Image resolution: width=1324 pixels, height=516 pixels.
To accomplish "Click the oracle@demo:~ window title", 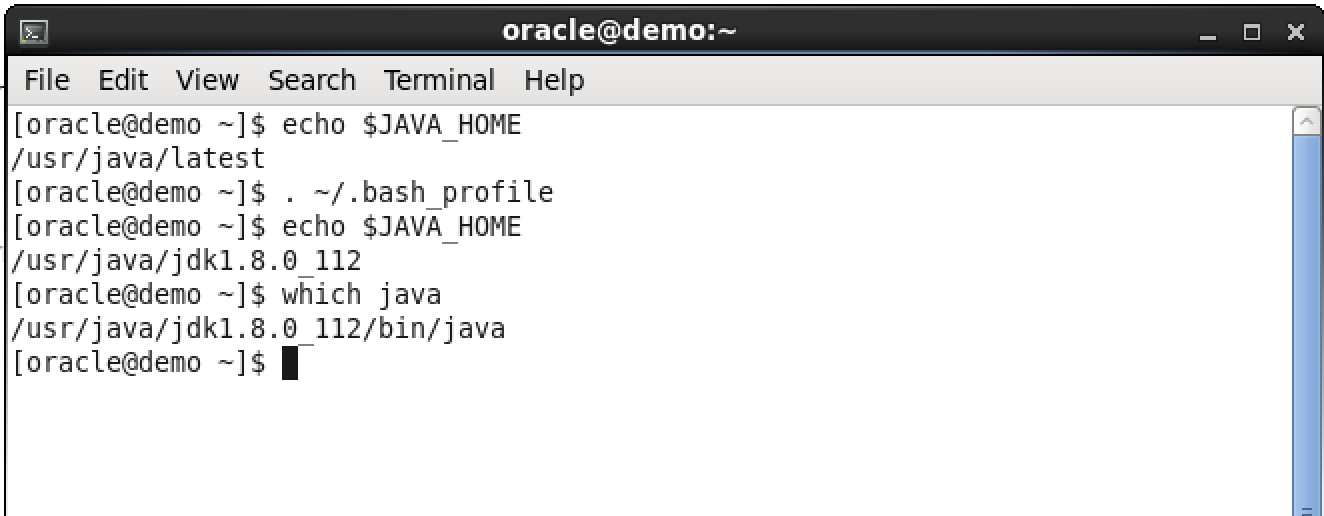I will pos(619,31).
